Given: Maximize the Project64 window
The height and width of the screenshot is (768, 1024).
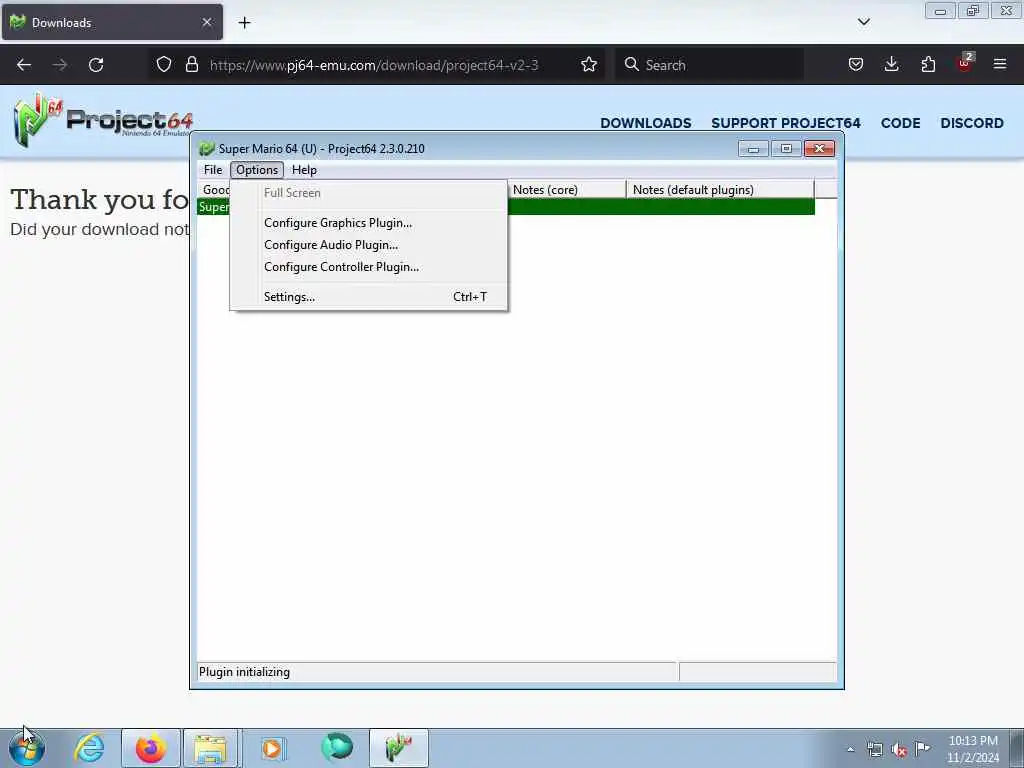Looking at the screenshot, I should [x=786, y=149].
